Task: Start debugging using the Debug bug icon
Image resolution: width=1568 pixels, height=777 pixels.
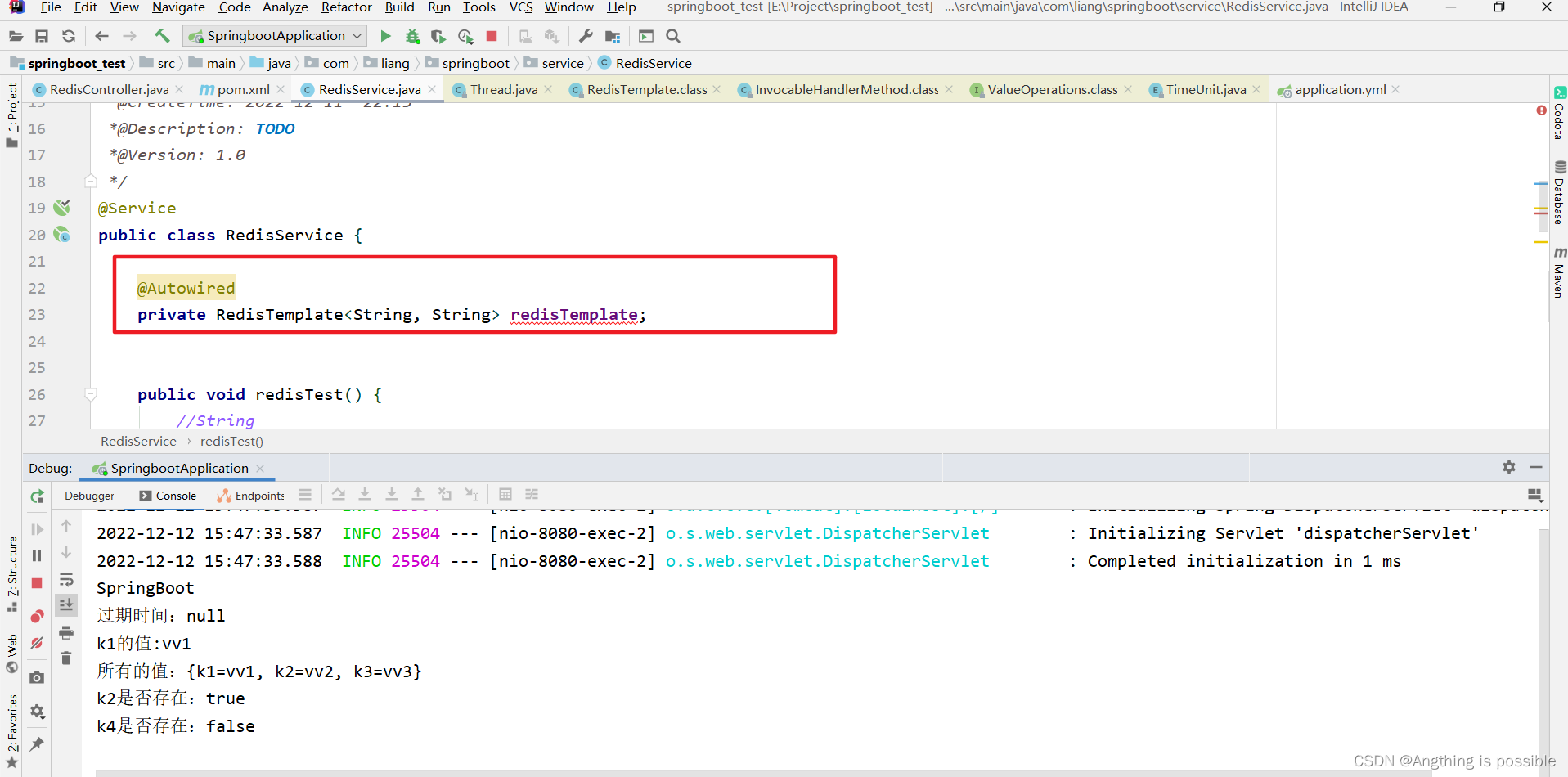Action: [413, 36]
